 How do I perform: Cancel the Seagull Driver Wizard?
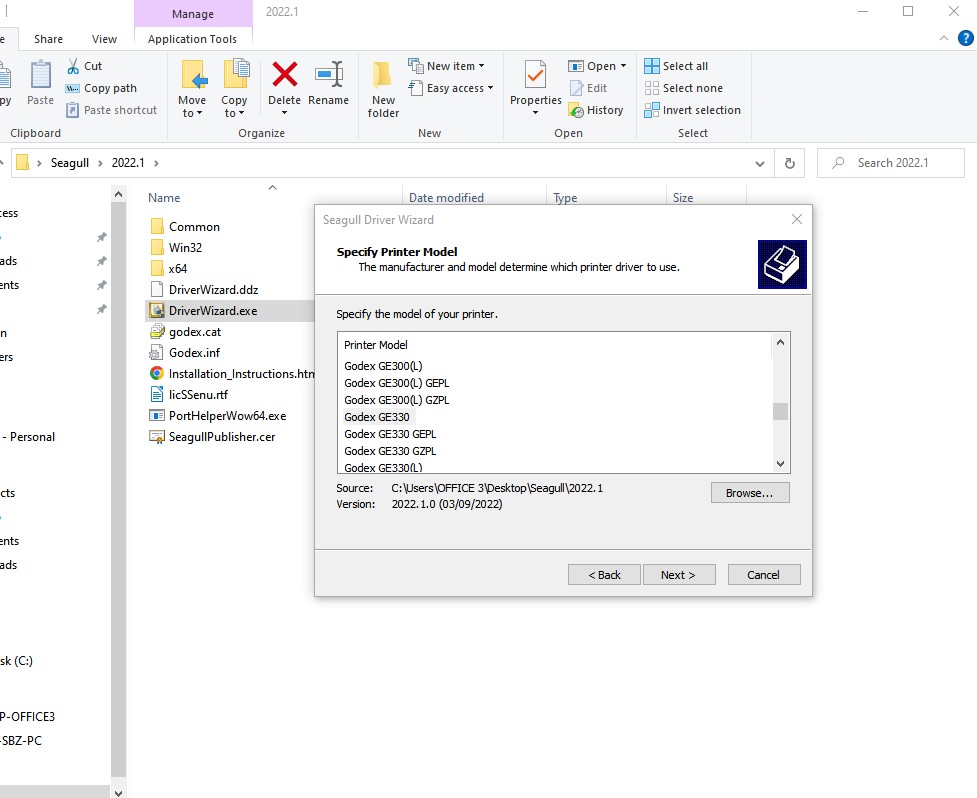click(x=764, y=575)
